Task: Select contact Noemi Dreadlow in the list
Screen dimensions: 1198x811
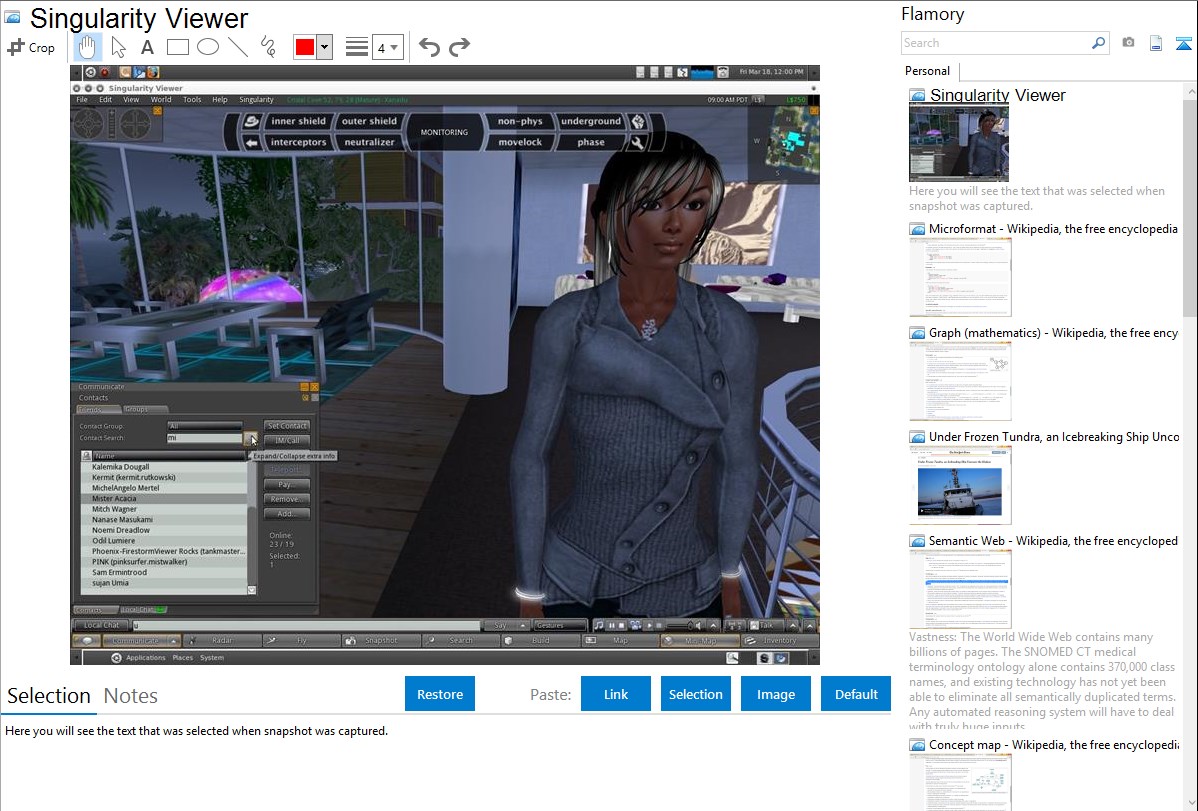Action: [x=164, y=530]
